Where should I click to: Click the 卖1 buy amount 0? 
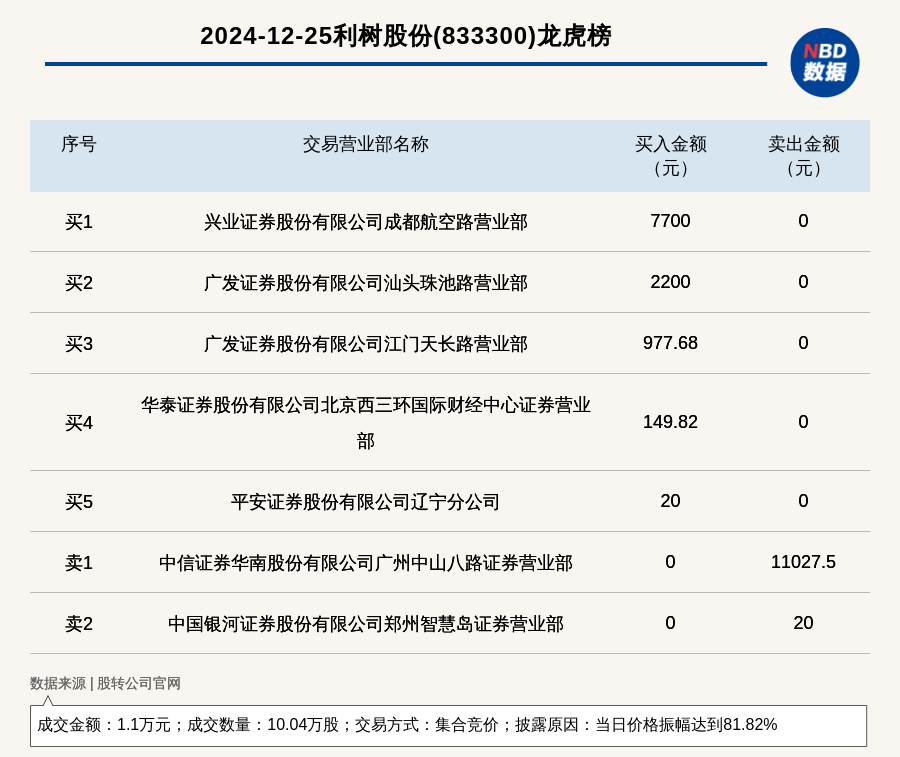tap(670, 562)
